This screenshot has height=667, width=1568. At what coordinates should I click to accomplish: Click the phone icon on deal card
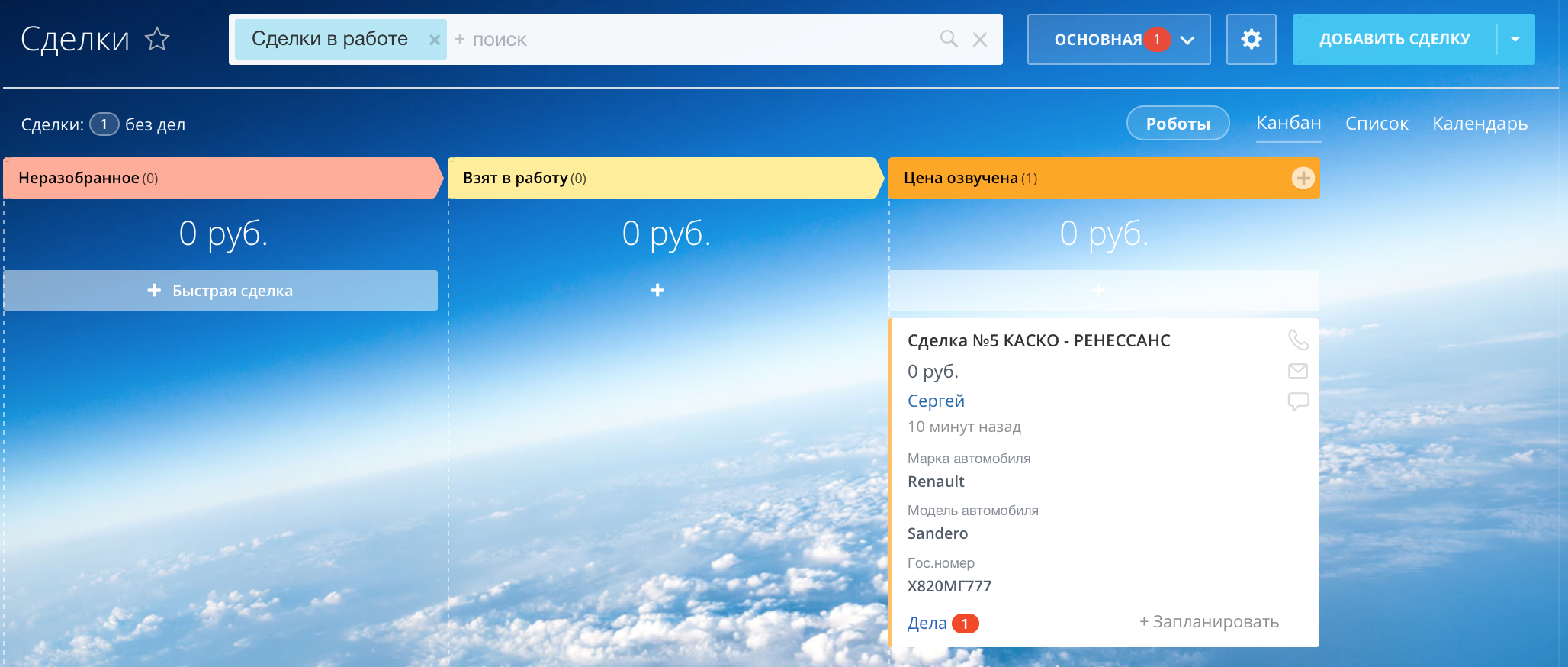(x=1298, y=340)
